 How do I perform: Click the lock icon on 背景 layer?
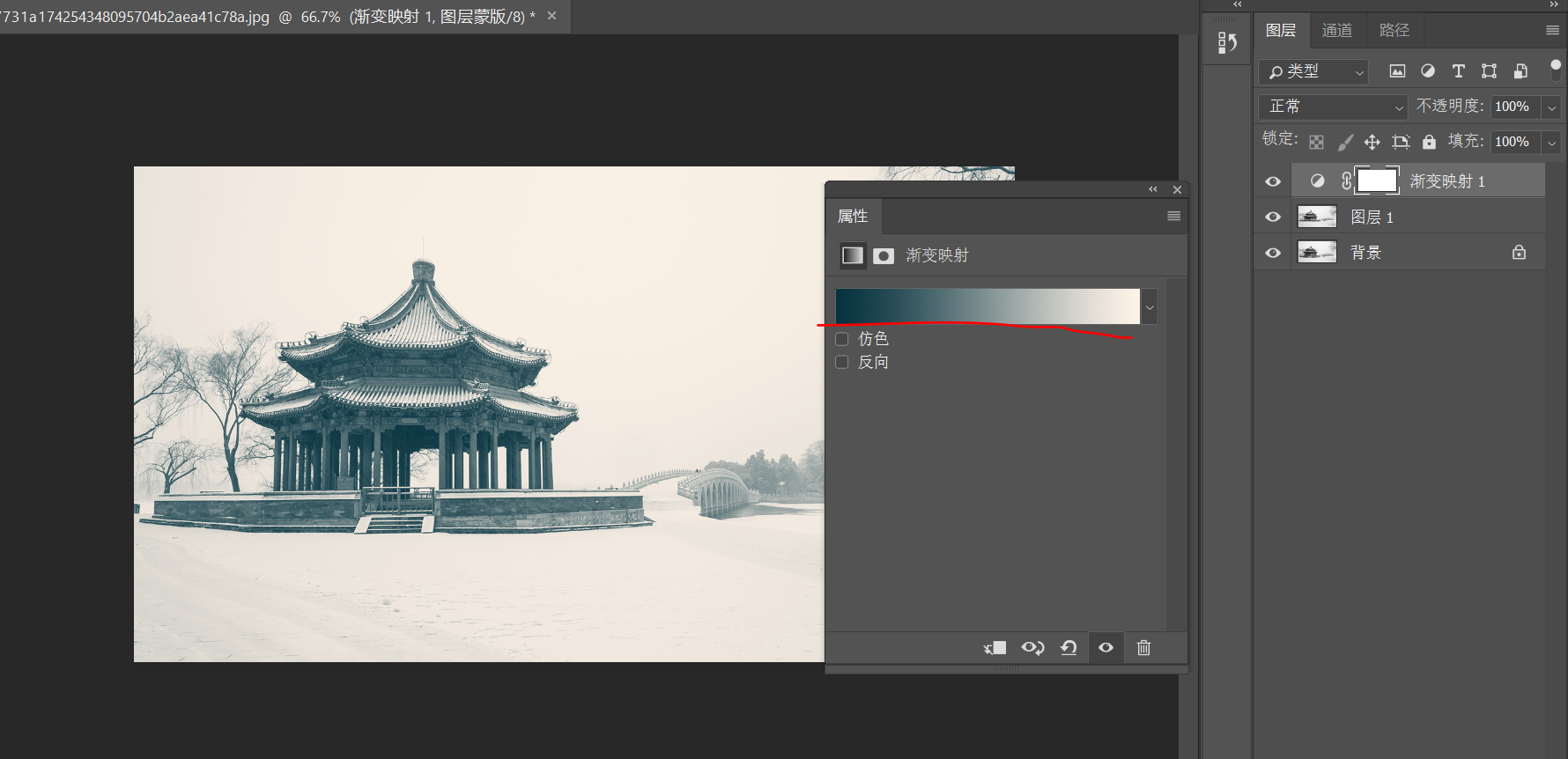point(1519,253)
